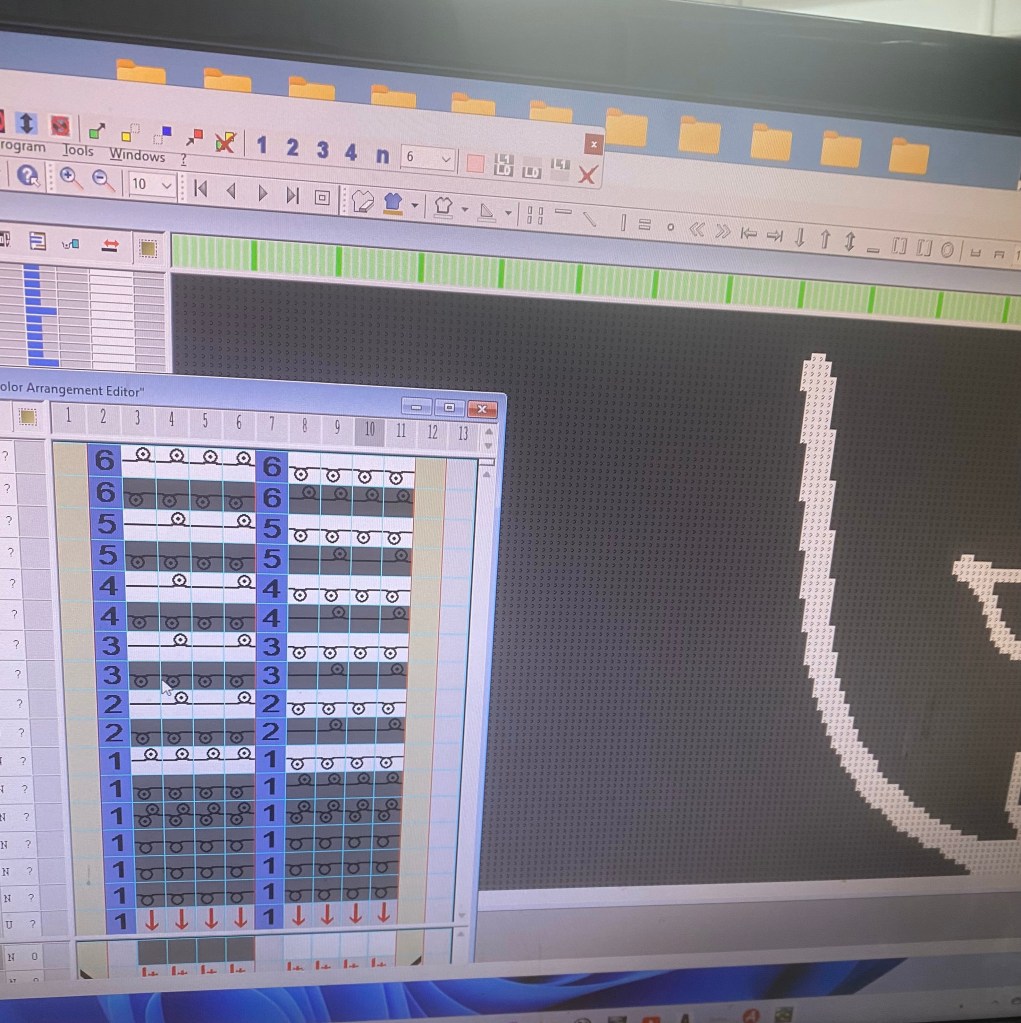Viewport: 1021px width, 1023px height.
Task: Click the blue help question mark icon
Action: 28,176
